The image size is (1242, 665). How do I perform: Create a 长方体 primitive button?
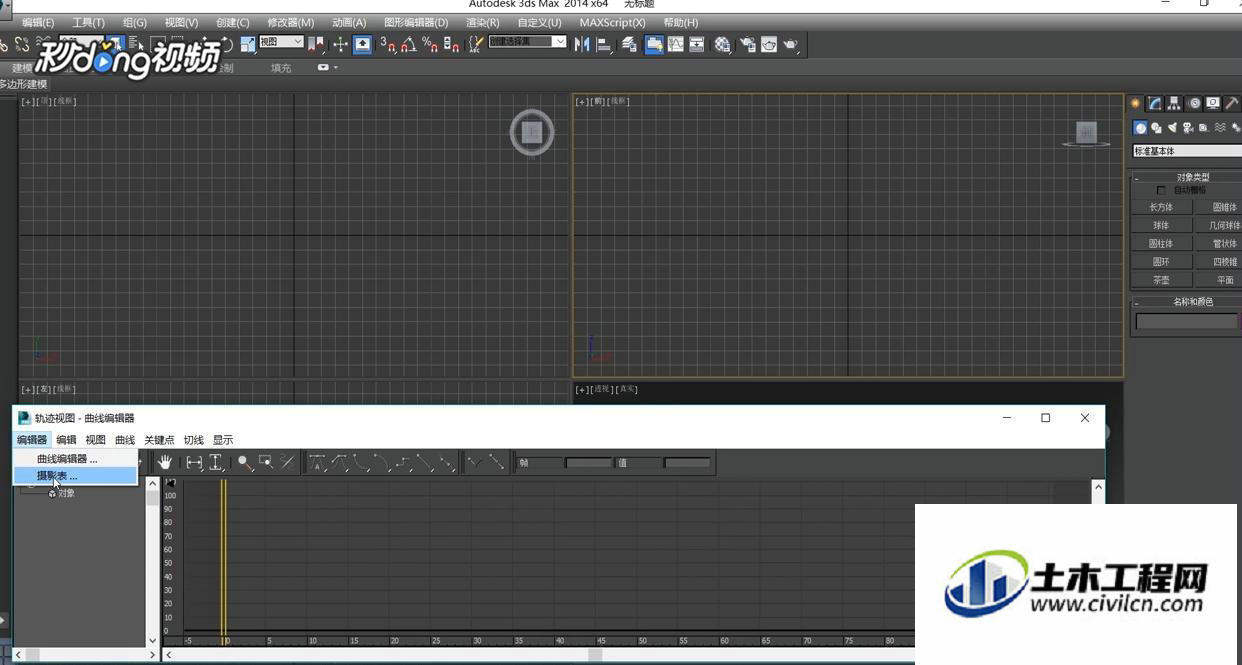(x=1161, y=207)
